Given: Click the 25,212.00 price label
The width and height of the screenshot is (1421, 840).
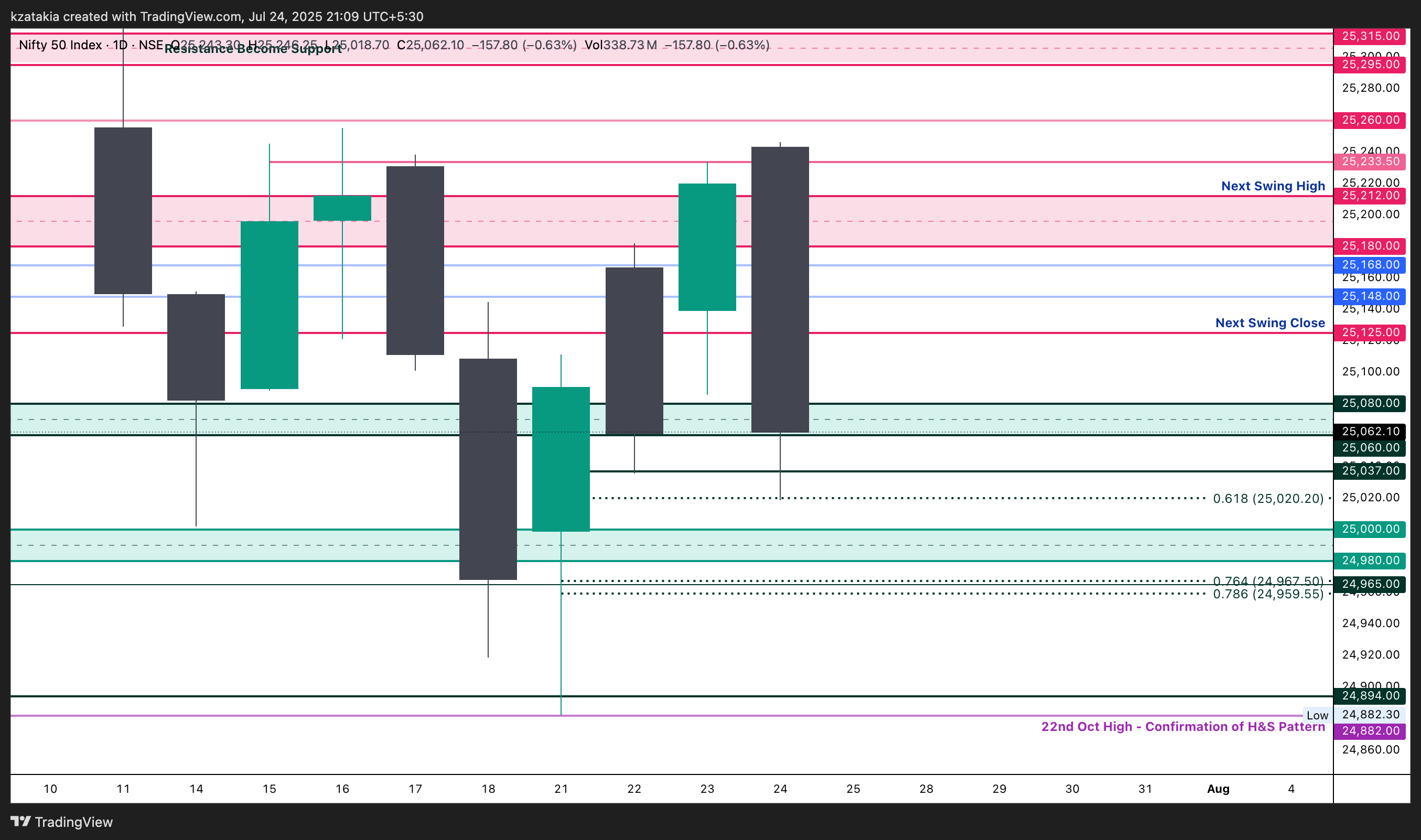Looking at the screenshot, I should (x=1370, y=195).
